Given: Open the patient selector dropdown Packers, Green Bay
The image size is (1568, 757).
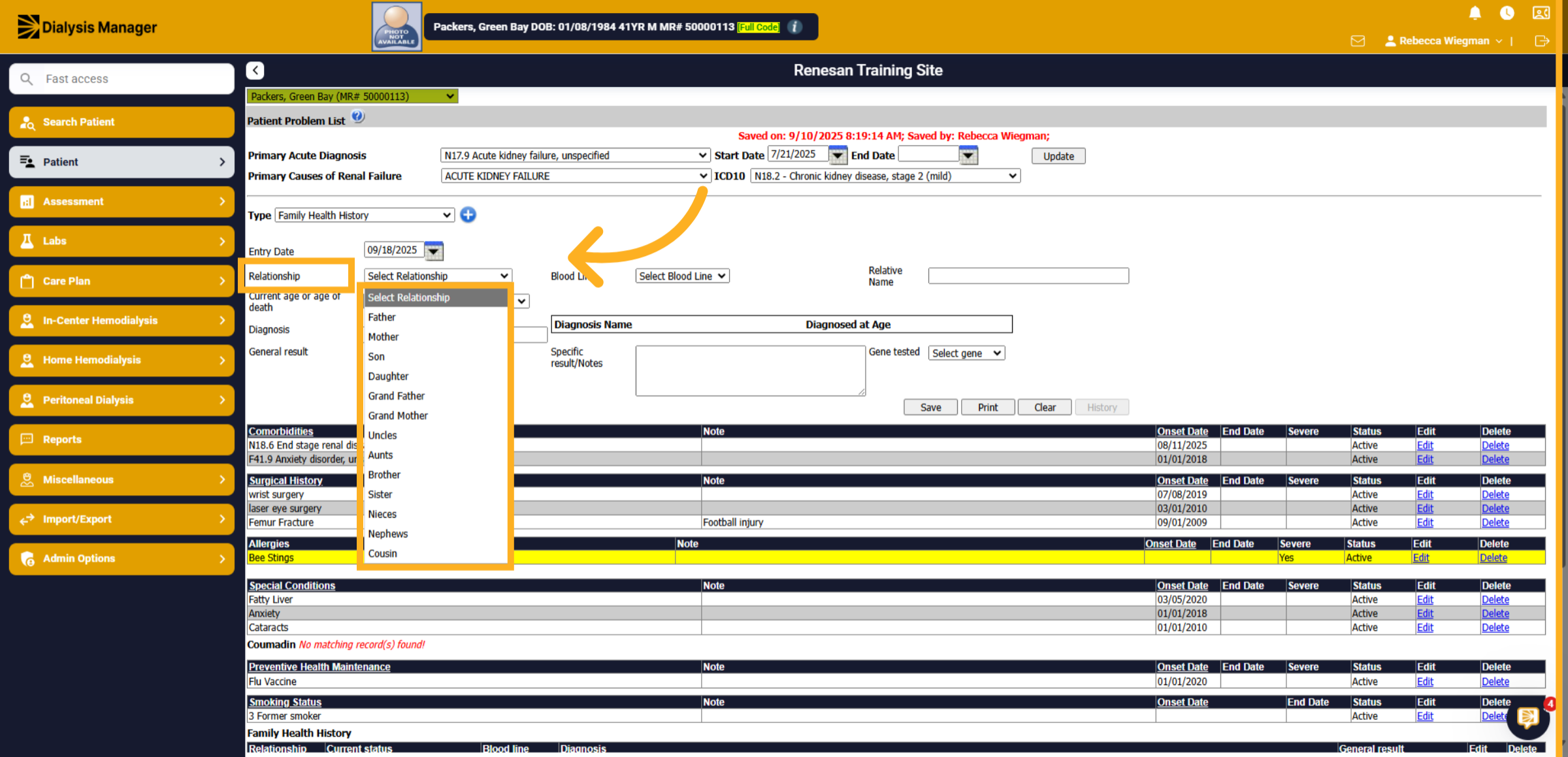Looking at the screenshot, I should tap(352, 96).
